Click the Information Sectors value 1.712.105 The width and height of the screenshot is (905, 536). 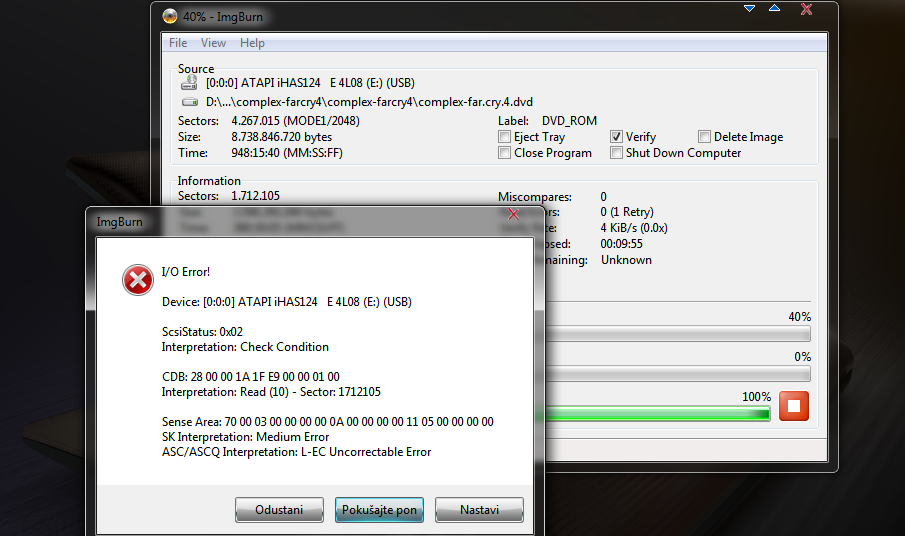coord(256,196)
